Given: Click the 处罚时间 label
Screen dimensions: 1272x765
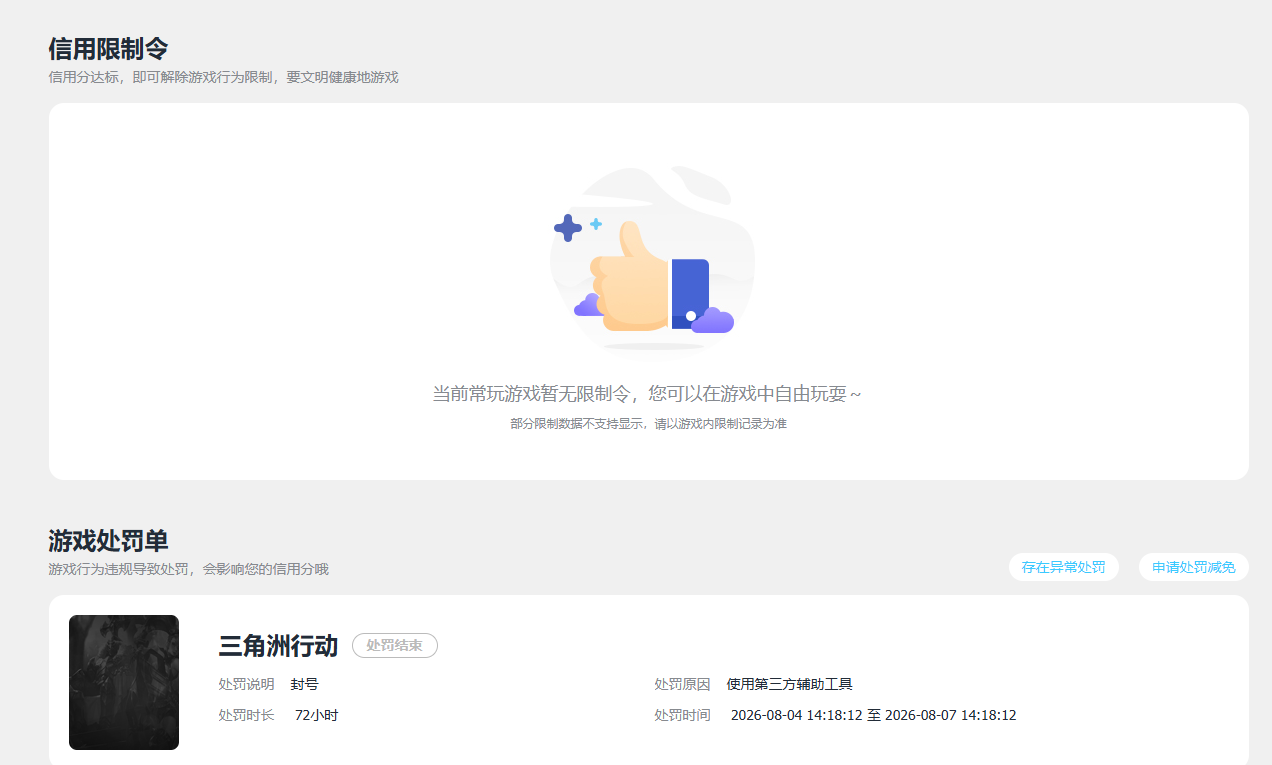Looking at the screenshot, I should pyautogui.click(x=682, y=715).
